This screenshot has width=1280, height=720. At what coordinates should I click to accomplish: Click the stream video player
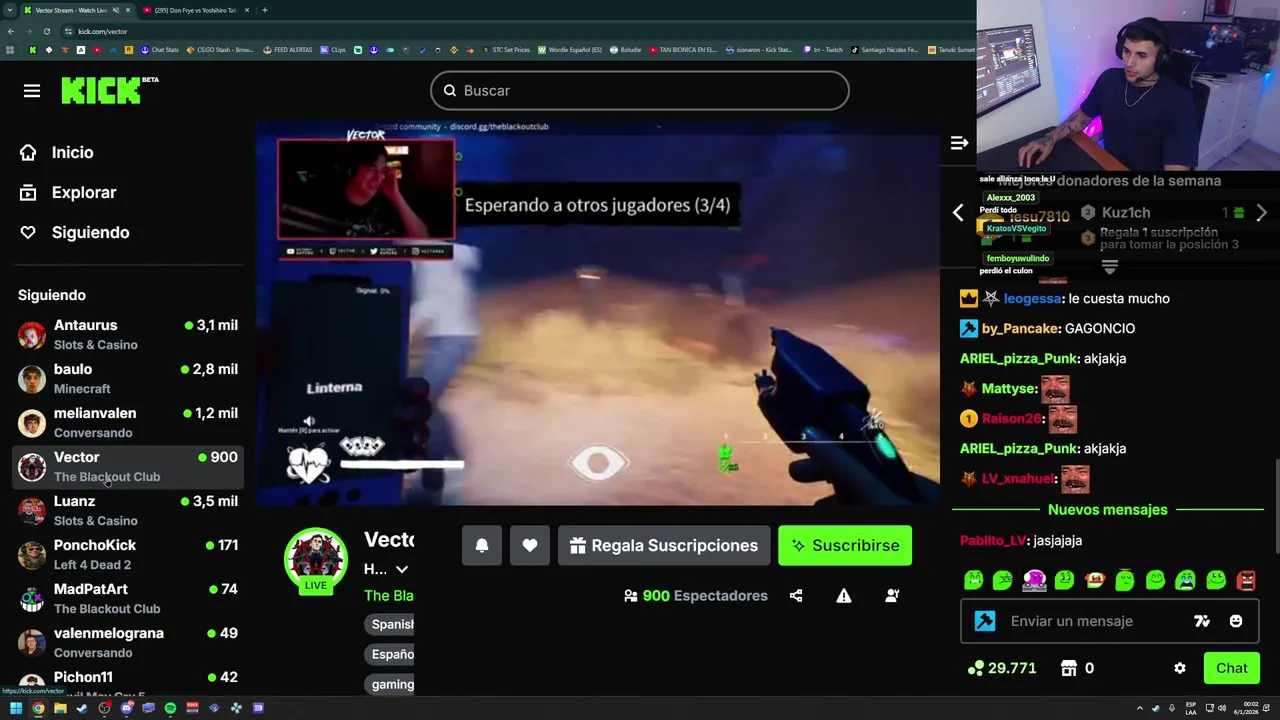coord(598,313)
